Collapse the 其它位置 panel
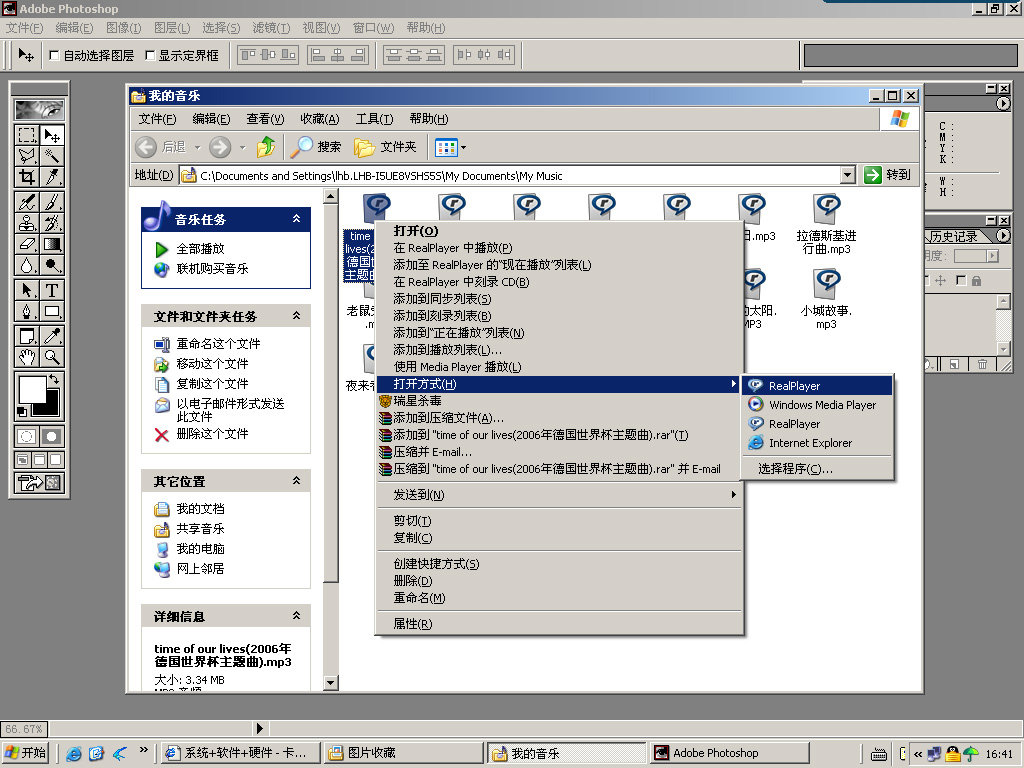The width and height of the screenshot is (1024, 768). (296, 481)
